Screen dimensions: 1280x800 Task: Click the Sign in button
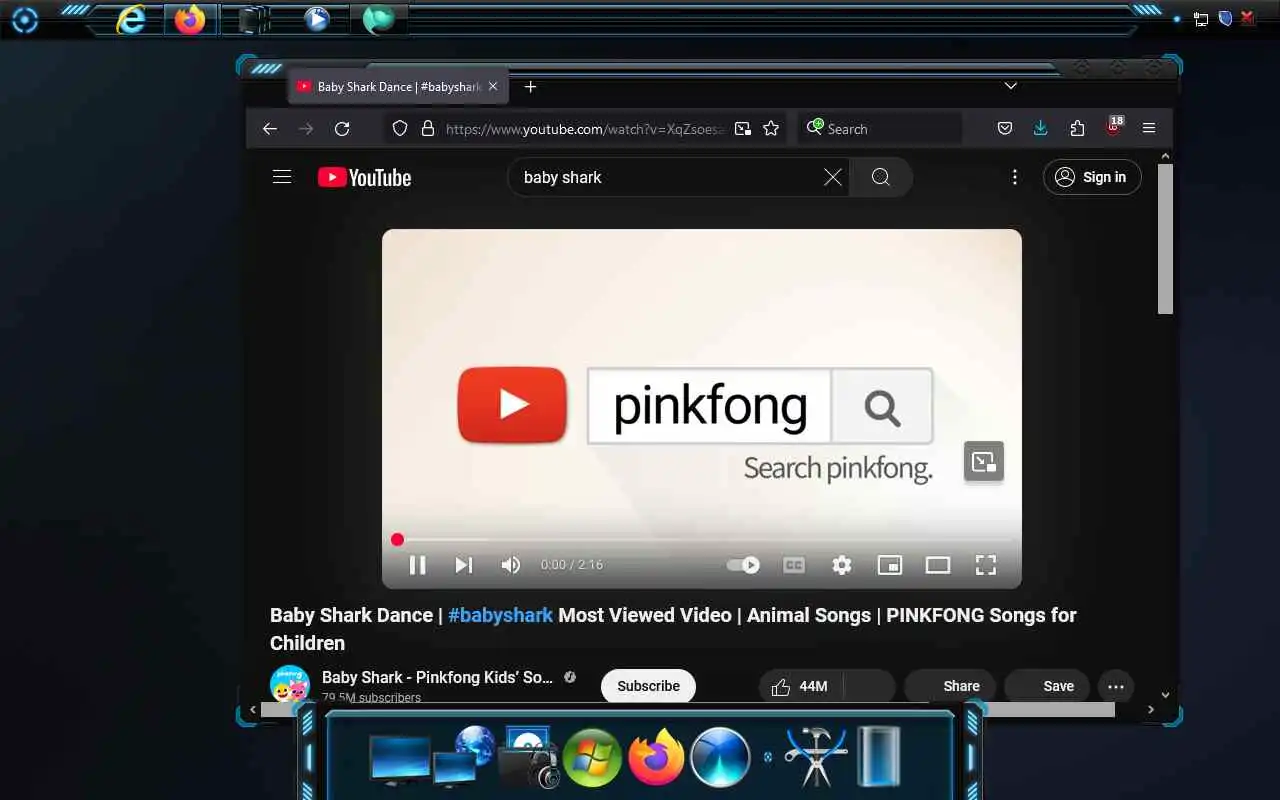pos(1092,177)
